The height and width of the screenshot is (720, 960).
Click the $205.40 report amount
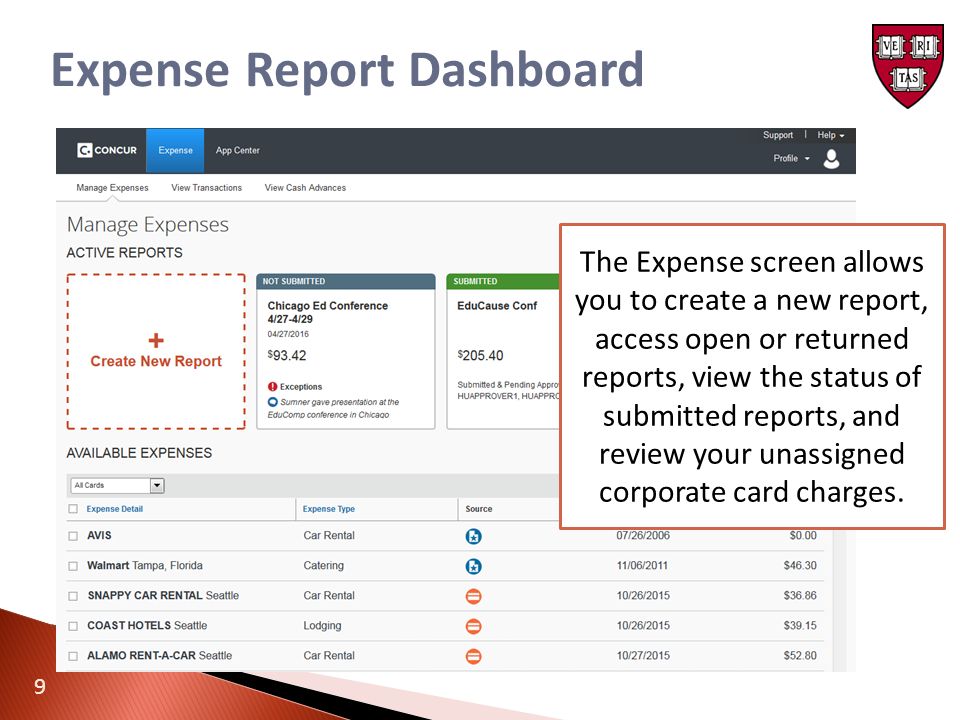coord(481,355)
